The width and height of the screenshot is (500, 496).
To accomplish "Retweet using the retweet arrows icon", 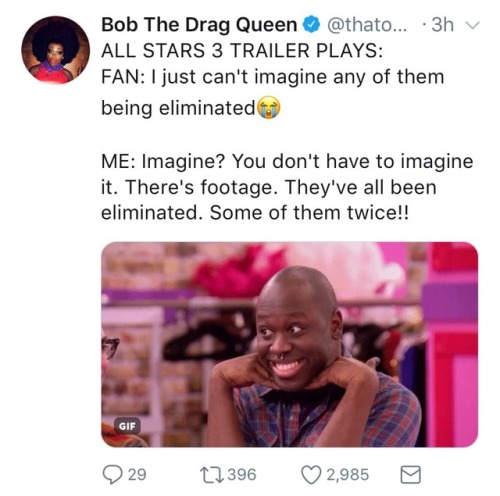I will pos(211,474).
